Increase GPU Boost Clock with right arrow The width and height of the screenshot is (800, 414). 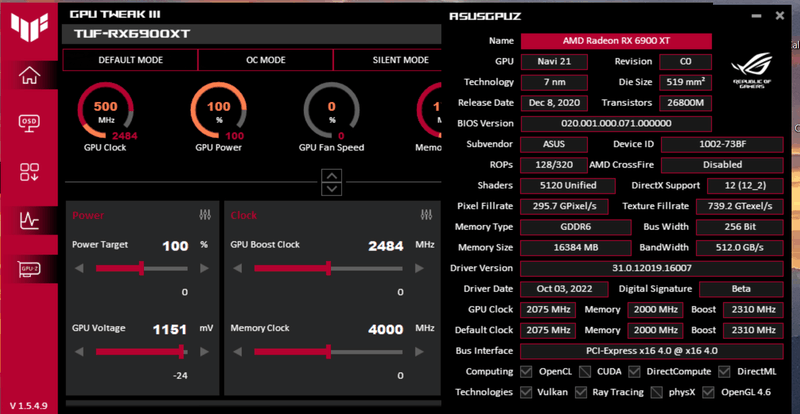(419, 269)
